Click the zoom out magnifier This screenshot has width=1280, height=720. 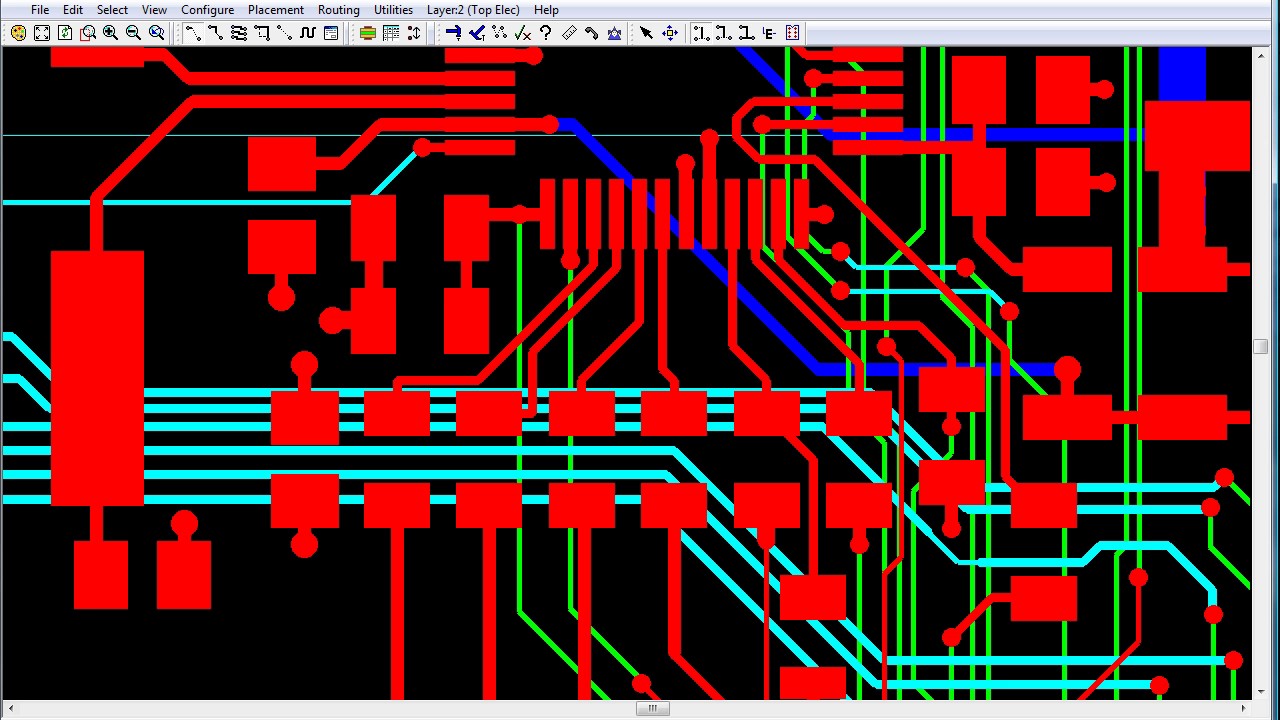click(x=133, y=33)
